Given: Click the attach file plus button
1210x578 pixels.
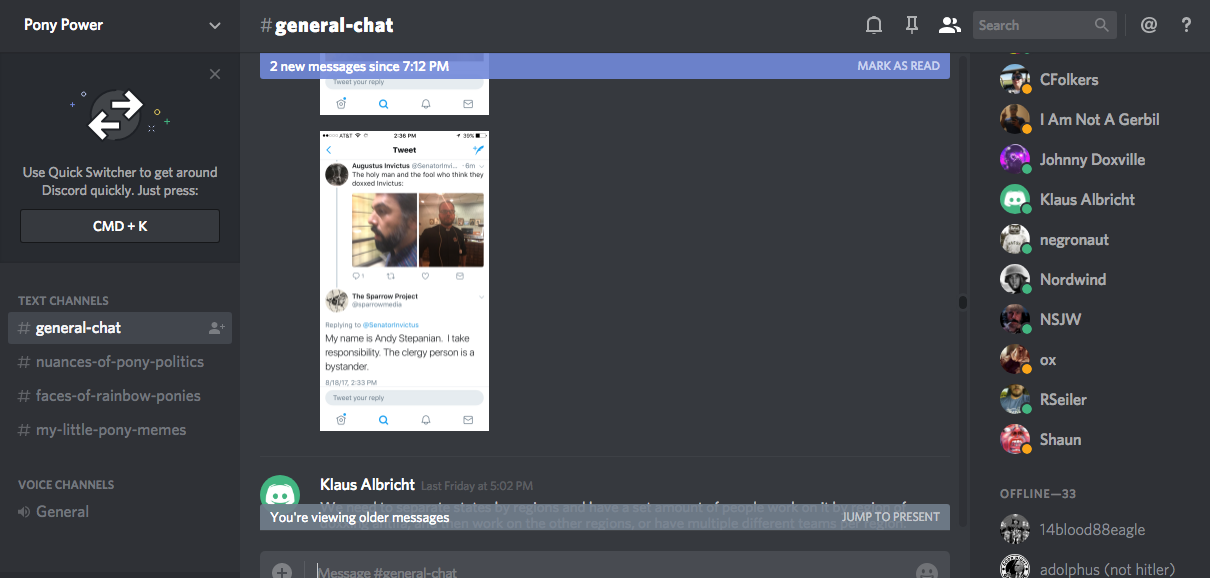Looking at the screenshot, I should pos(282,571).
